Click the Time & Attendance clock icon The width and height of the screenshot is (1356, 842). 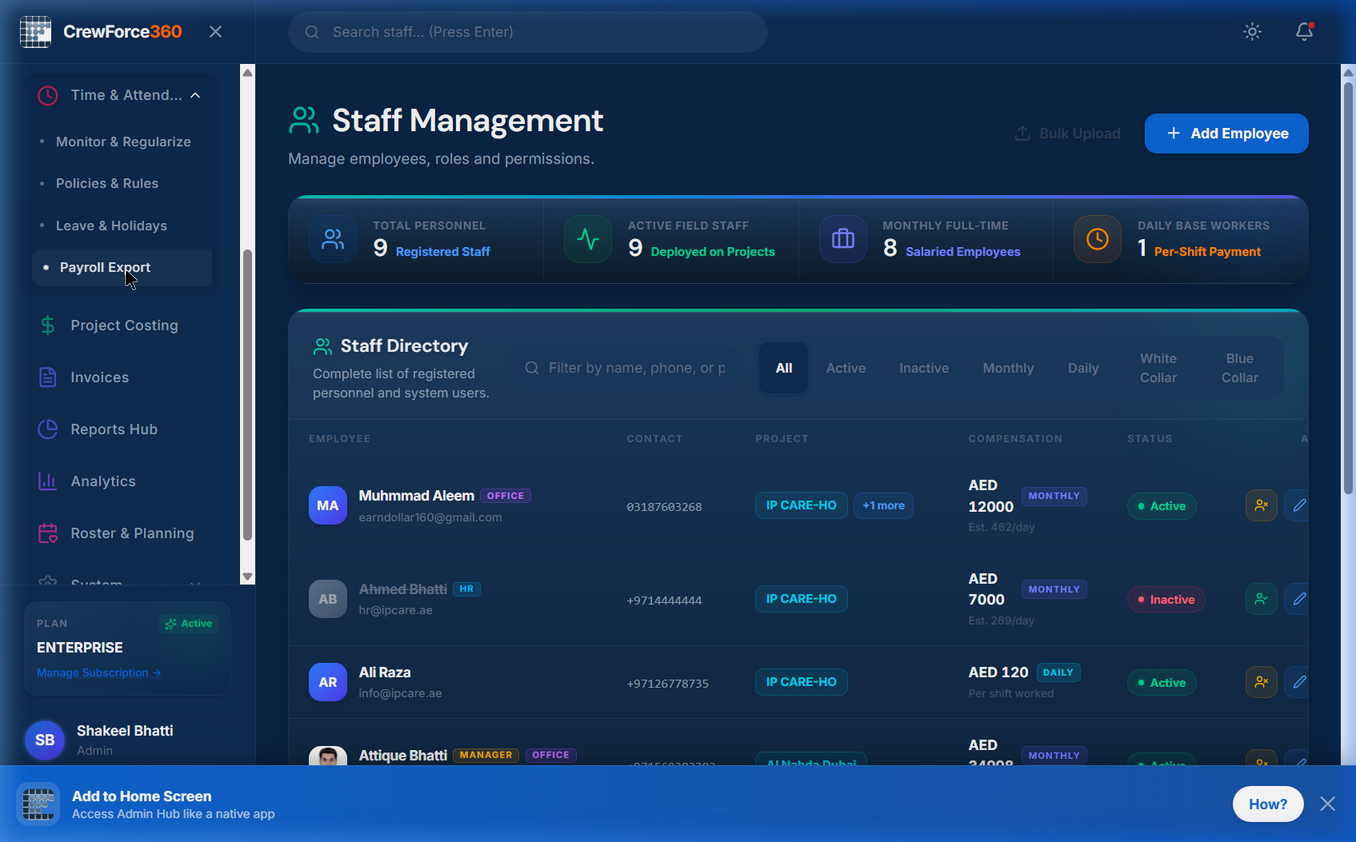[x=47, y=95]
